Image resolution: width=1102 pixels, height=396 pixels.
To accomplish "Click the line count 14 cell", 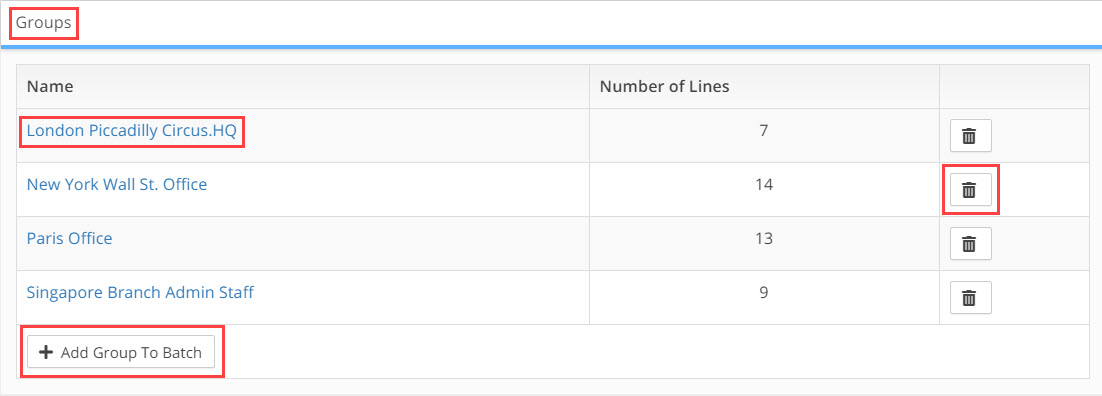I will (x=765, y=190).
